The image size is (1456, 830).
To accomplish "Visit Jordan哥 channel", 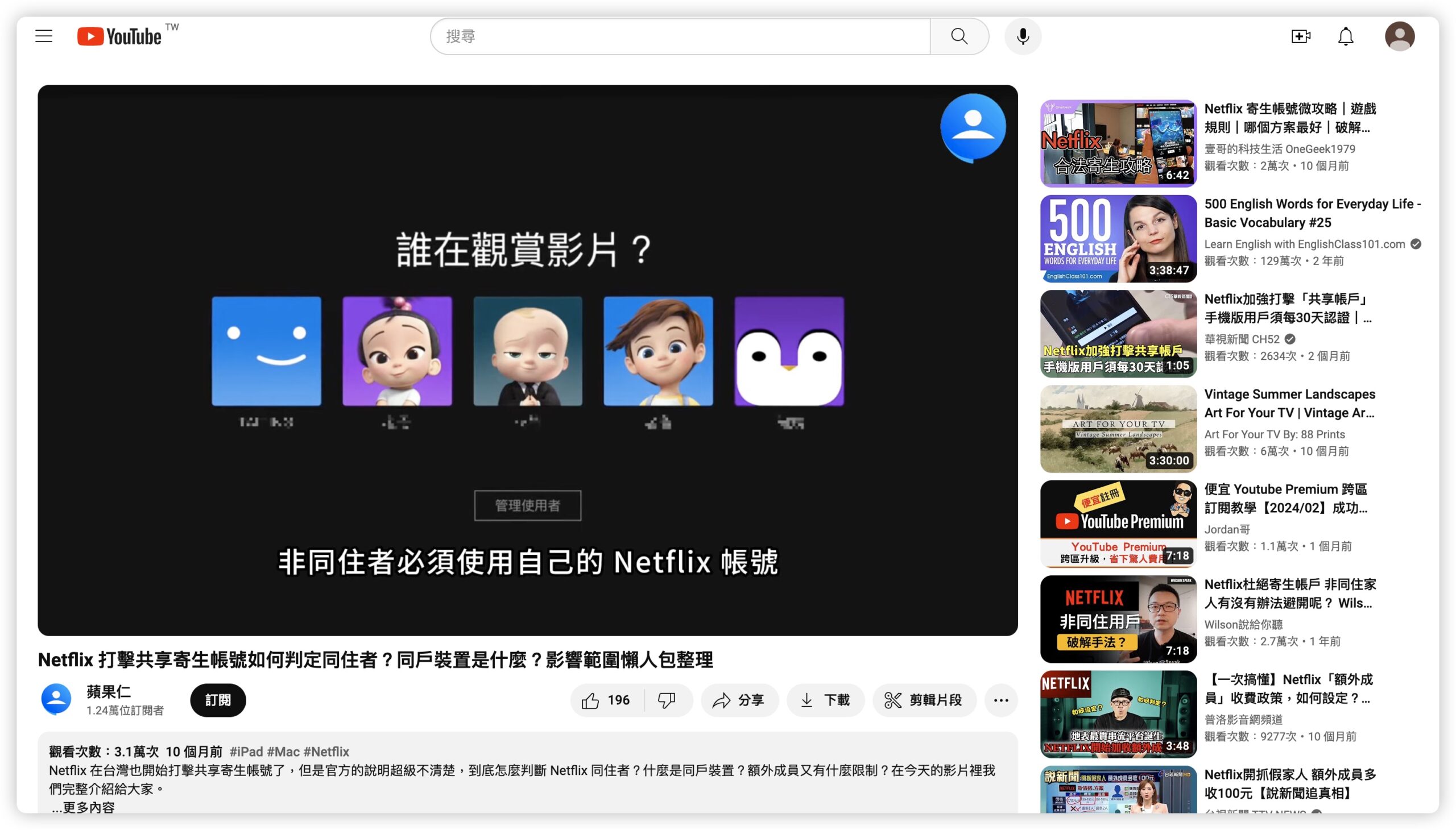I will click(x=1227, y=530).
